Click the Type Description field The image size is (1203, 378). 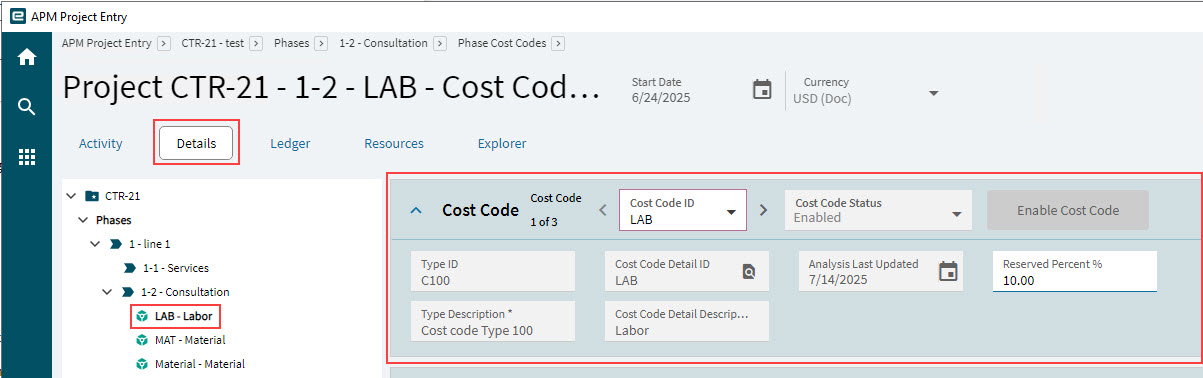pos(493,321)
